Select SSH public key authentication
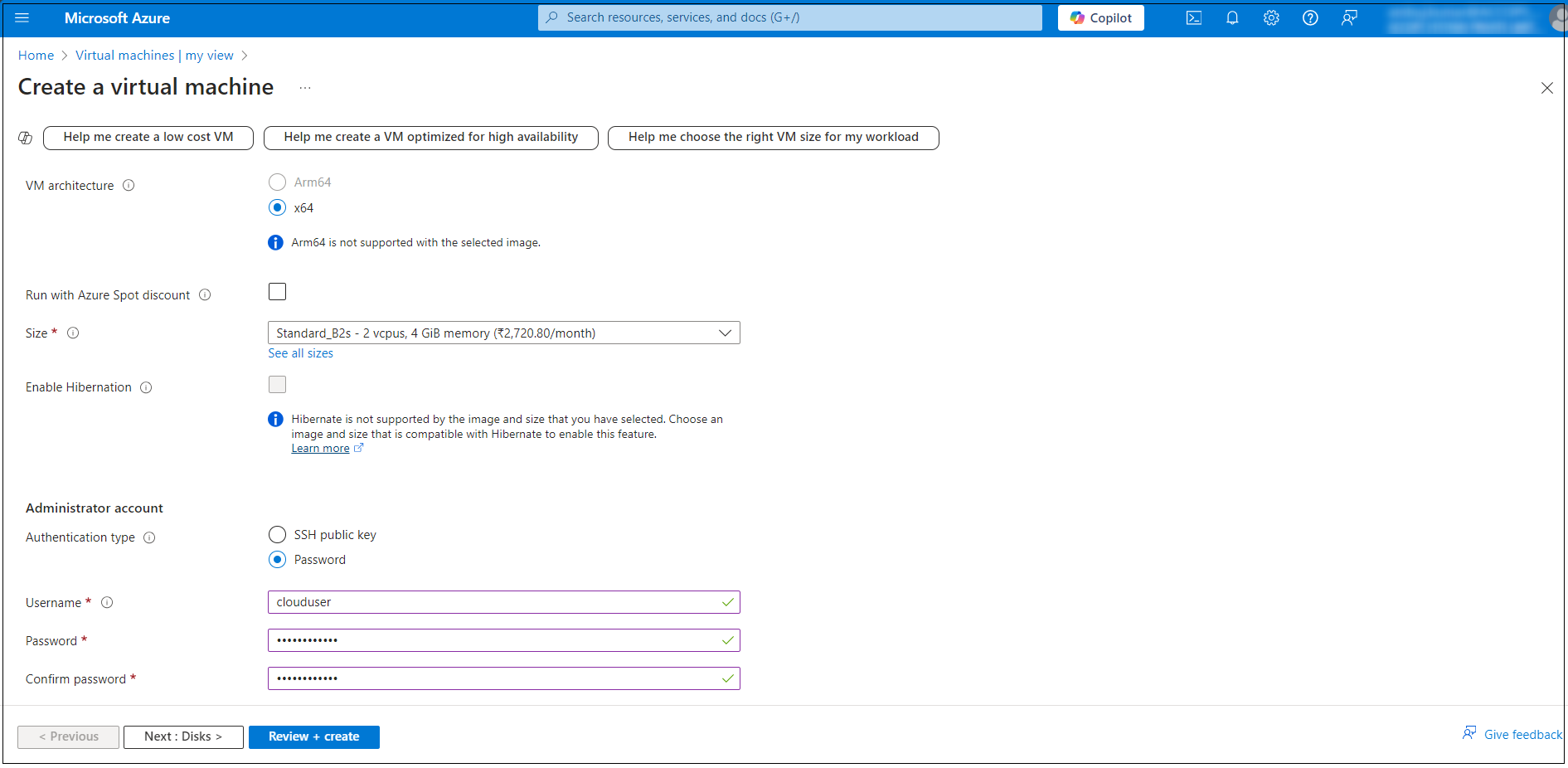The image size is (1568, 768). (278, 535)
